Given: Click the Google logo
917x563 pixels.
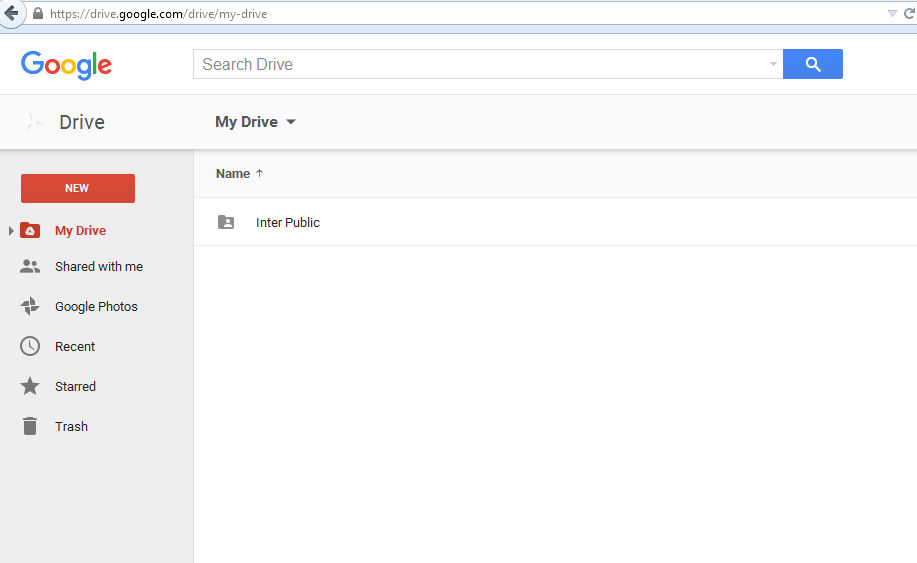Looking at the screenshot, I should click(x=66, y=65).
